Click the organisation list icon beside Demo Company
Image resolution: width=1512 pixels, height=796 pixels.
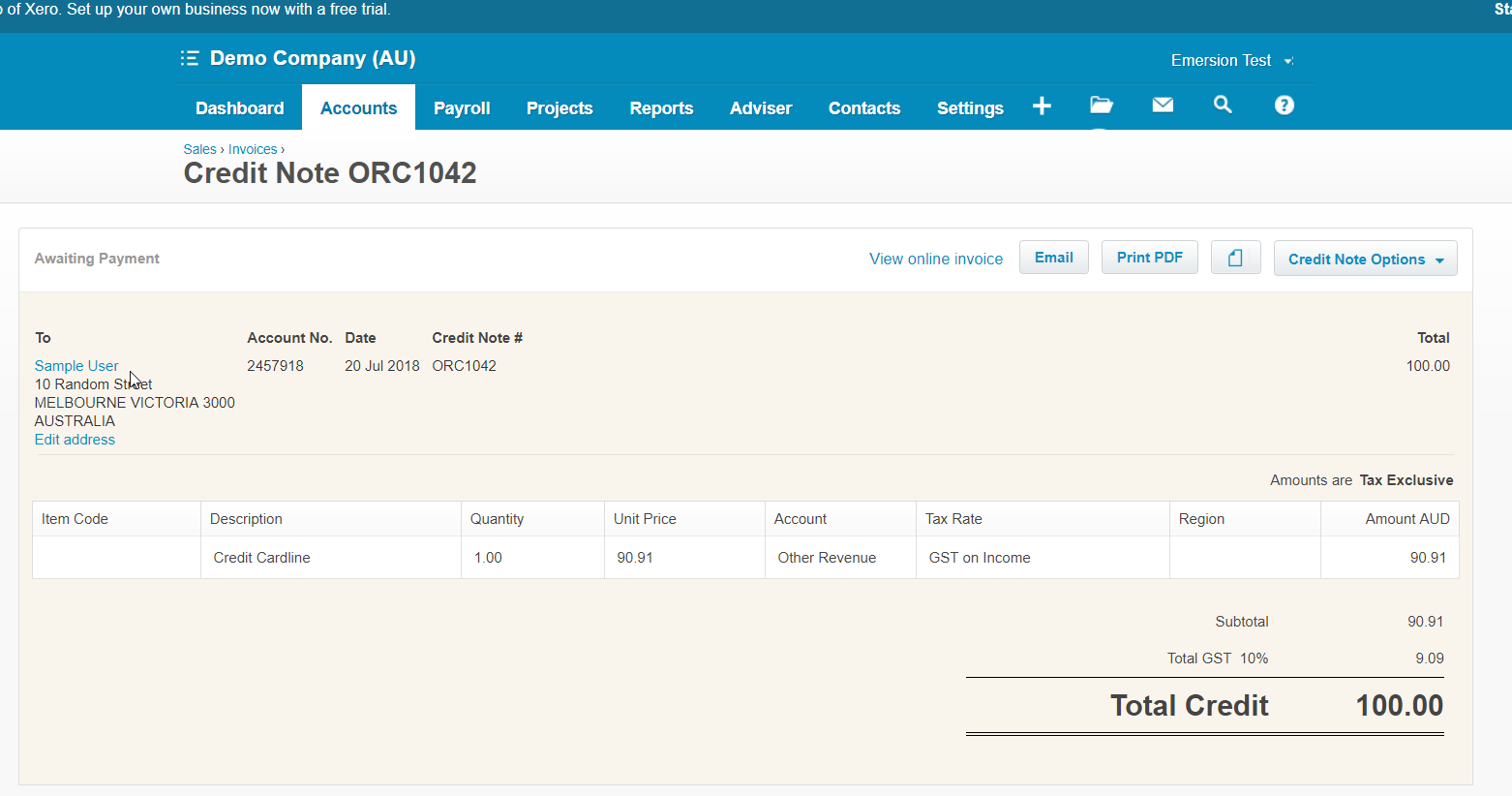pos(190,59)
